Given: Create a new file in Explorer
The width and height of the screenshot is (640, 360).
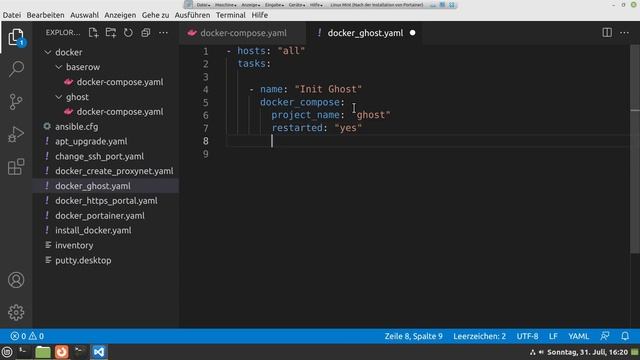Looking at the screenshot, I should [x=93, y=33].
